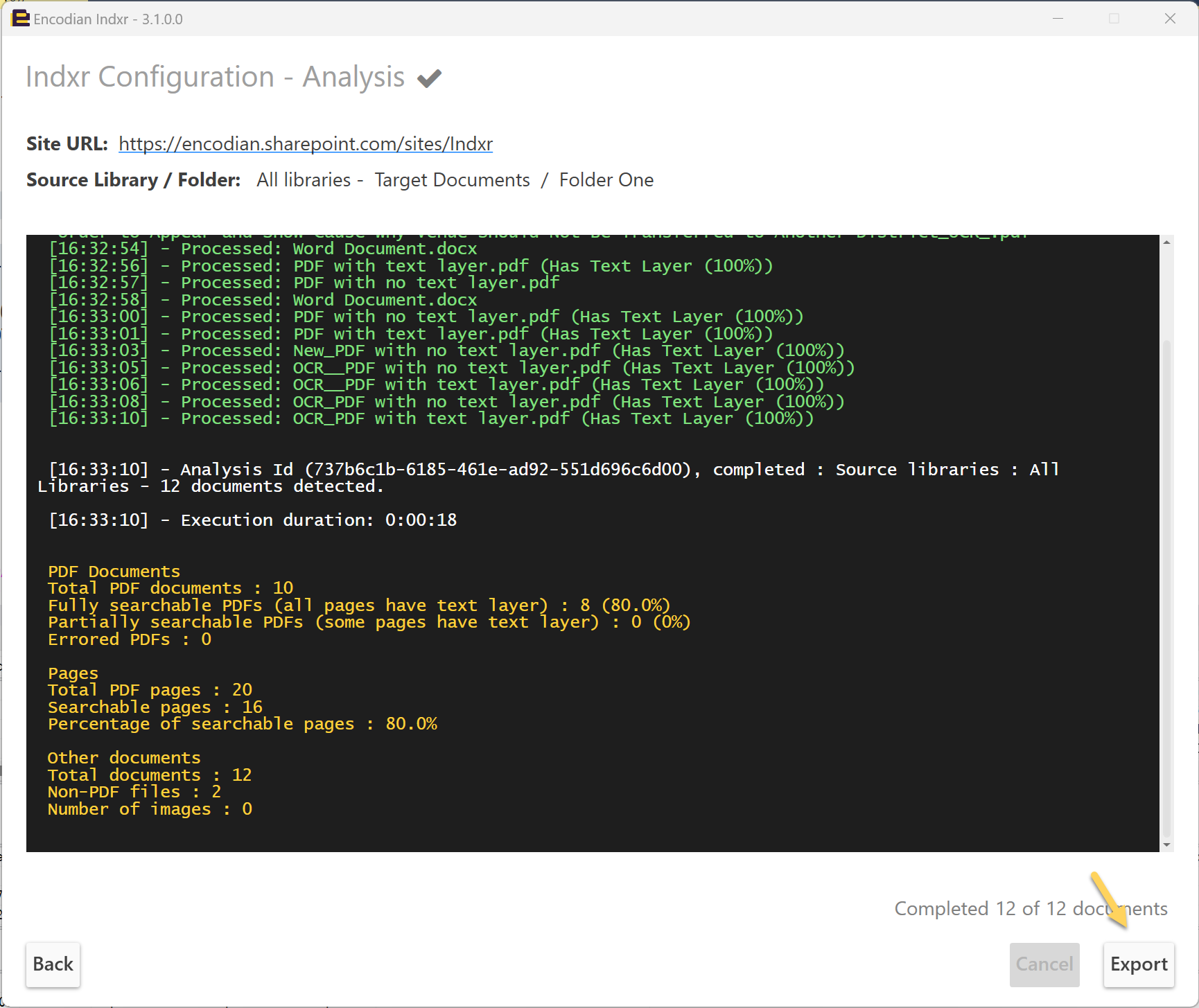Click 'Percentage of searchable pages : 80.0%' line

point(243,724)
